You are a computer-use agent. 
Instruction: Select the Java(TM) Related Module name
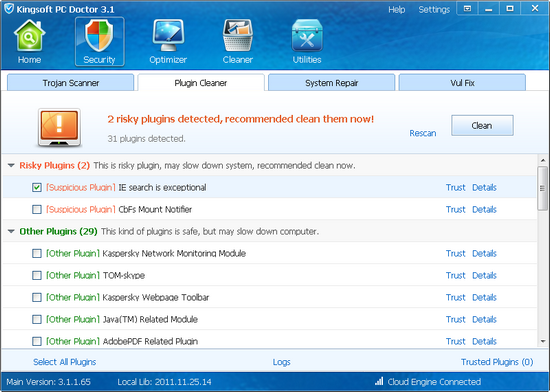[x=150, y=319]
